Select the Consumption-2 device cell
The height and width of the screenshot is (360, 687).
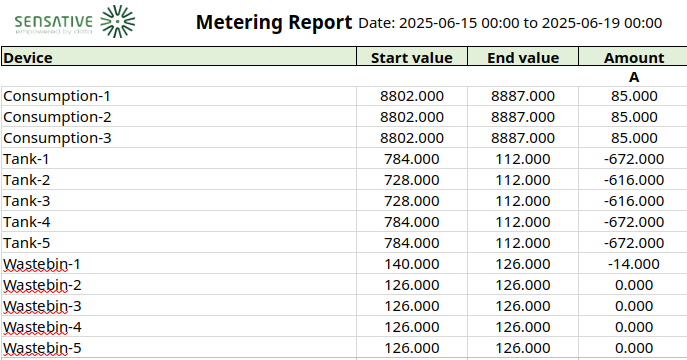[179, 117]
